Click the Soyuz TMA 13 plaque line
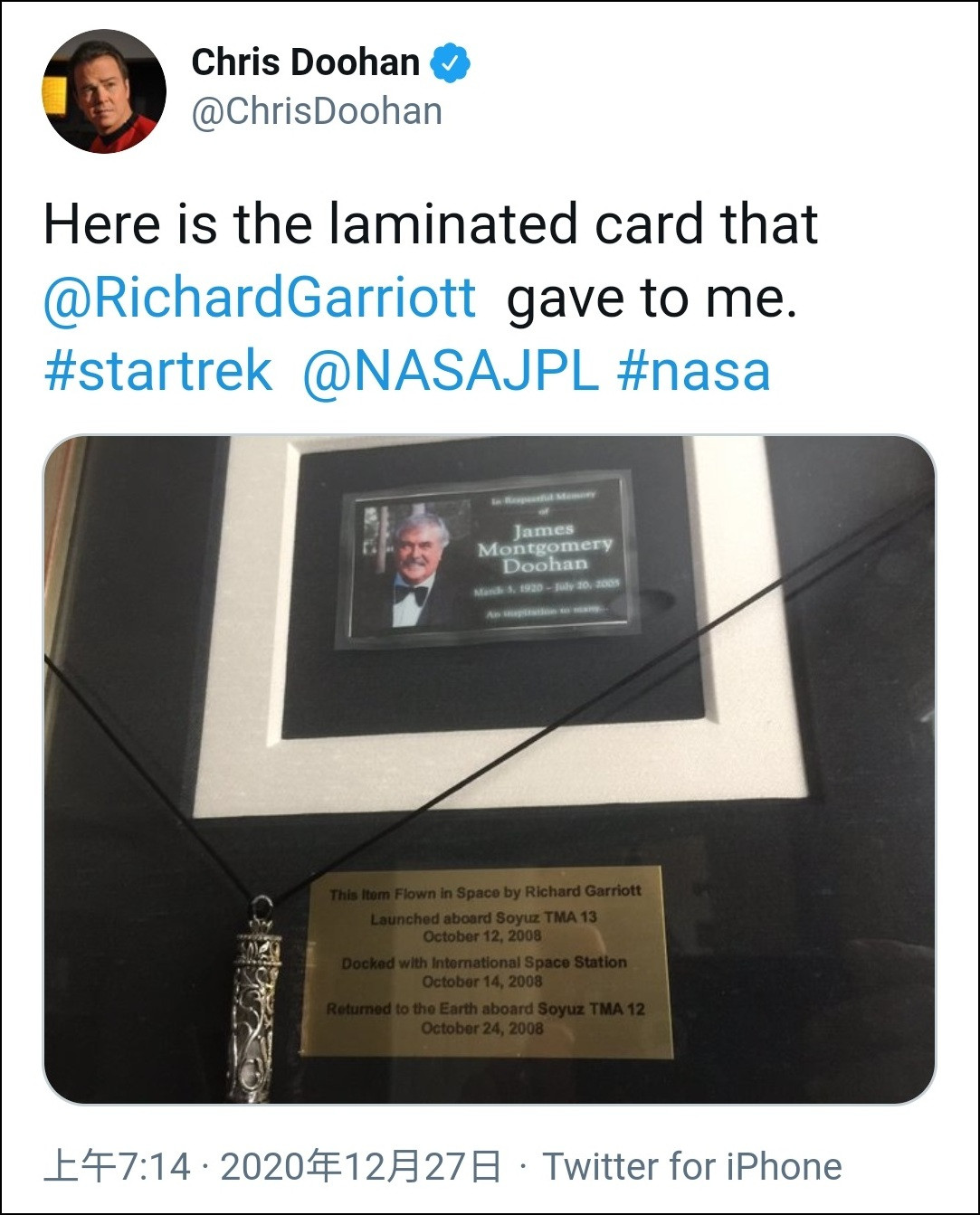Viewport: 980px width, 1215px height. (x=484, y=917)
